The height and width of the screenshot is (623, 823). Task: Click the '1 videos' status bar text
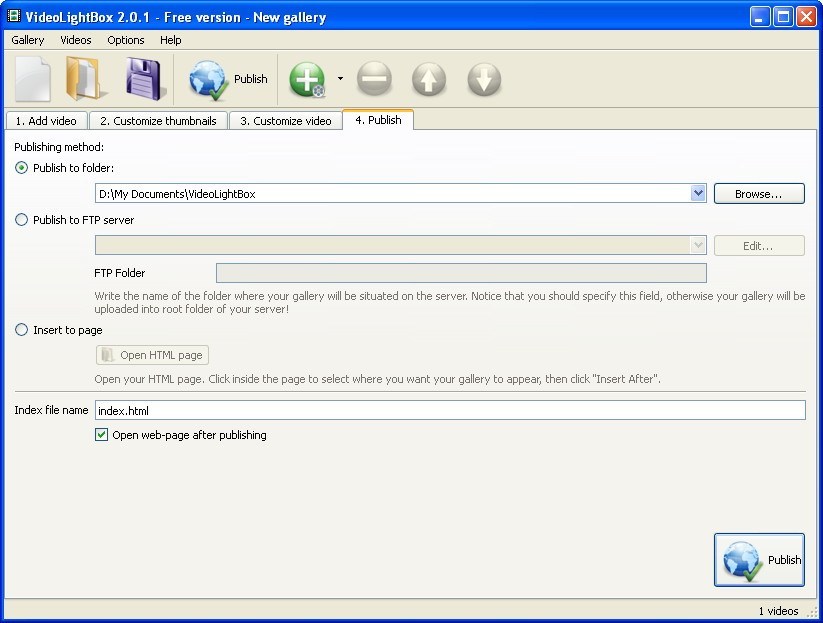778,610
